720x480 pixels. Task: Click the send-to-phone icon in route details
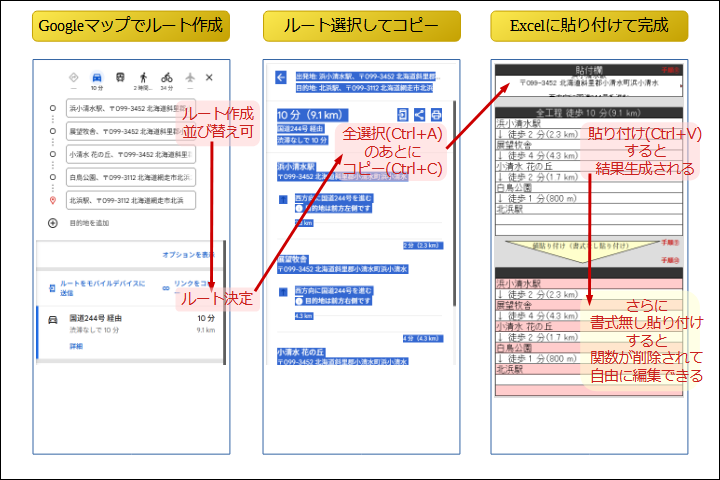pos(403,114)
